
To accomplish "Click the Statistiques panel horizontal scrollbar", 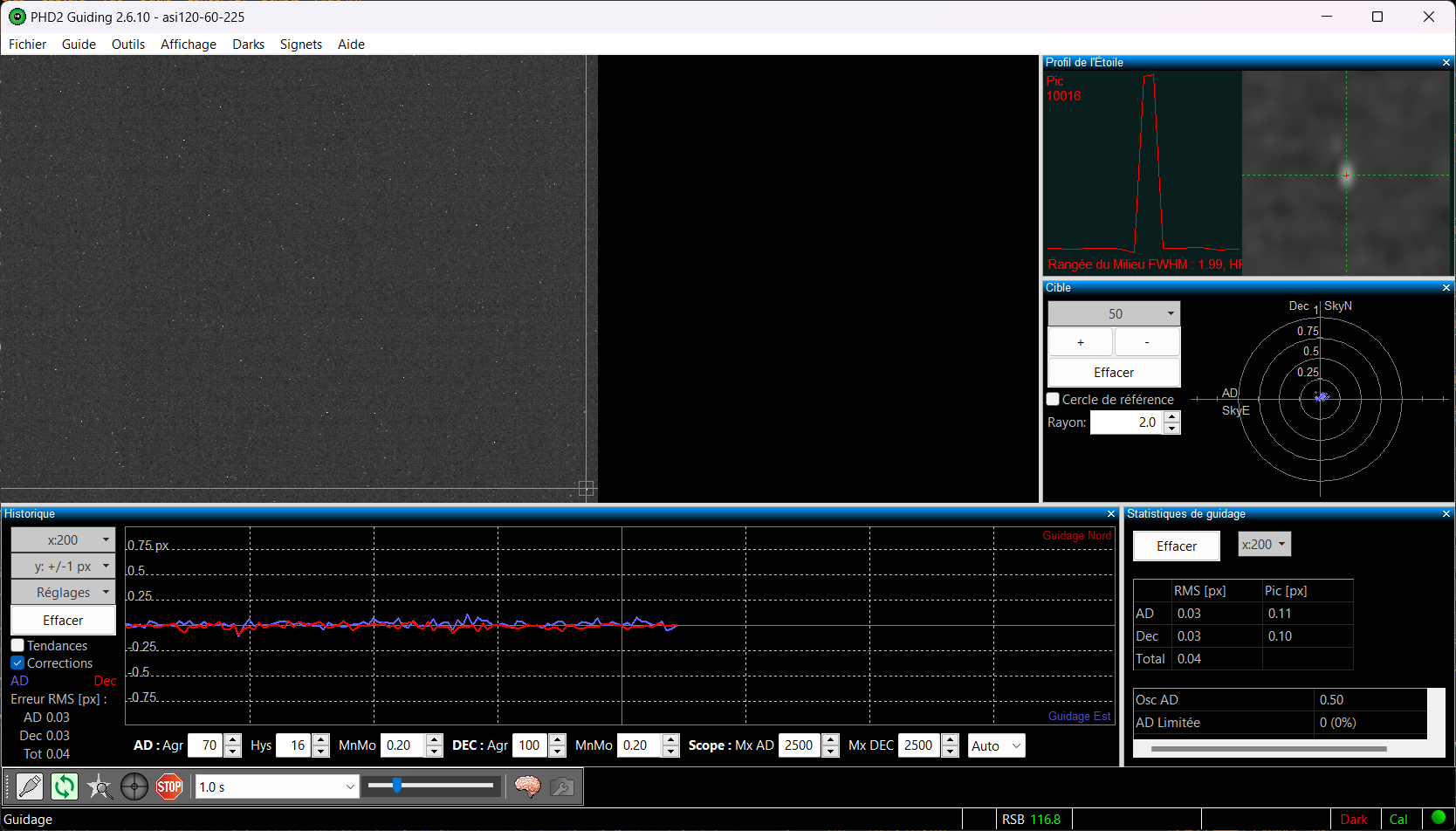I will (1269, 748).
